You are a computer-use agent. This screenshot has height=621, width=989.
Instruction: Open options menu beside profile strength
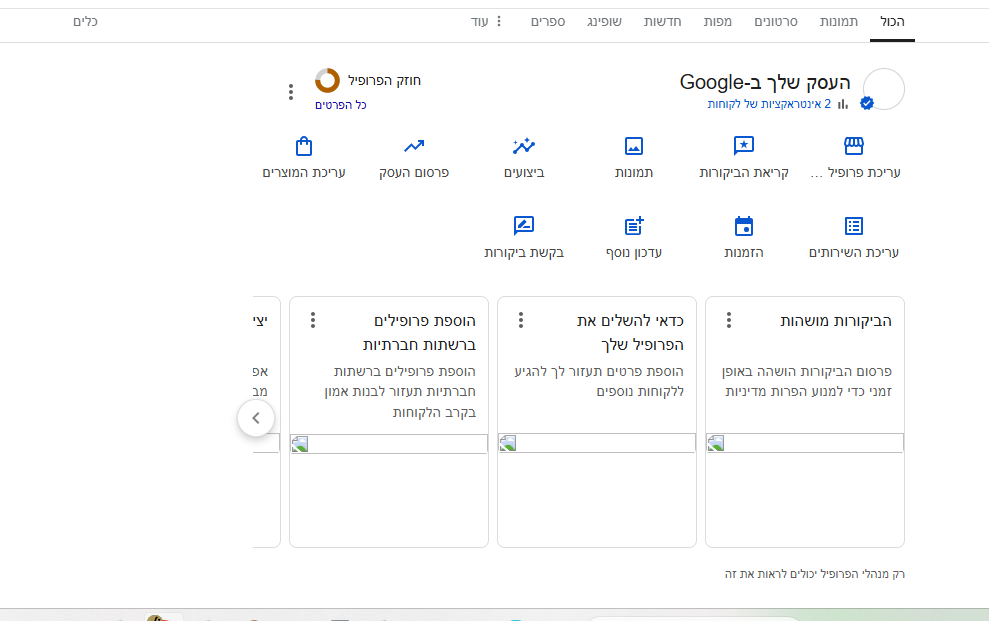coord(291,92)
